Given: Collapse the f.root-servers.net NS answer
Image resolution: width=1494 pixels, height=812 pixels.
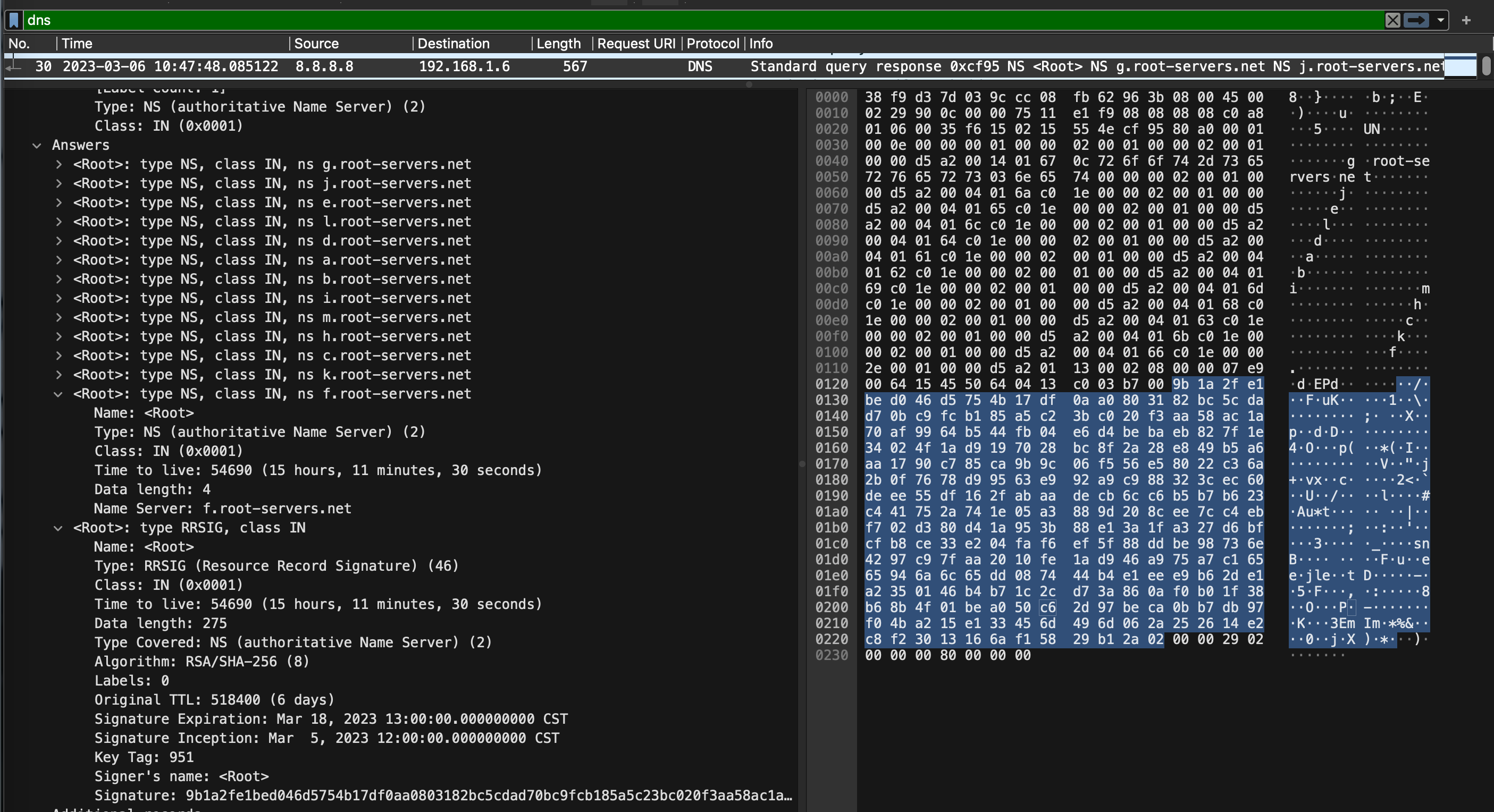Looking at the screenshot, I should (58, 394).
